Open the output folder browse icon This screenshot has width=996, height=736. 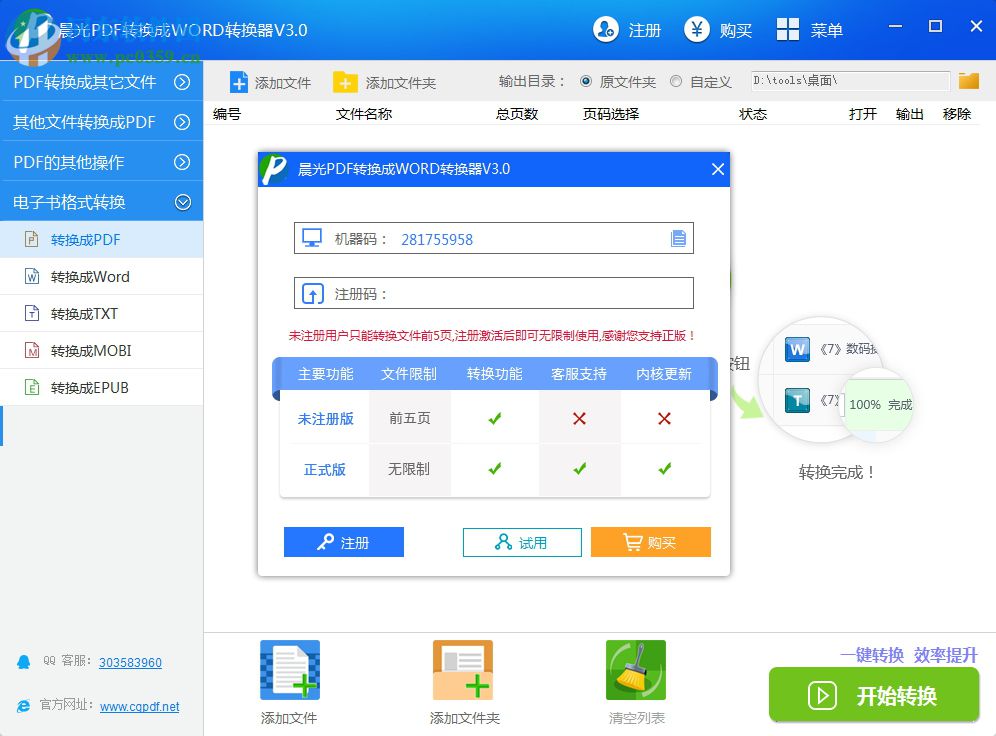coord(968,81)
